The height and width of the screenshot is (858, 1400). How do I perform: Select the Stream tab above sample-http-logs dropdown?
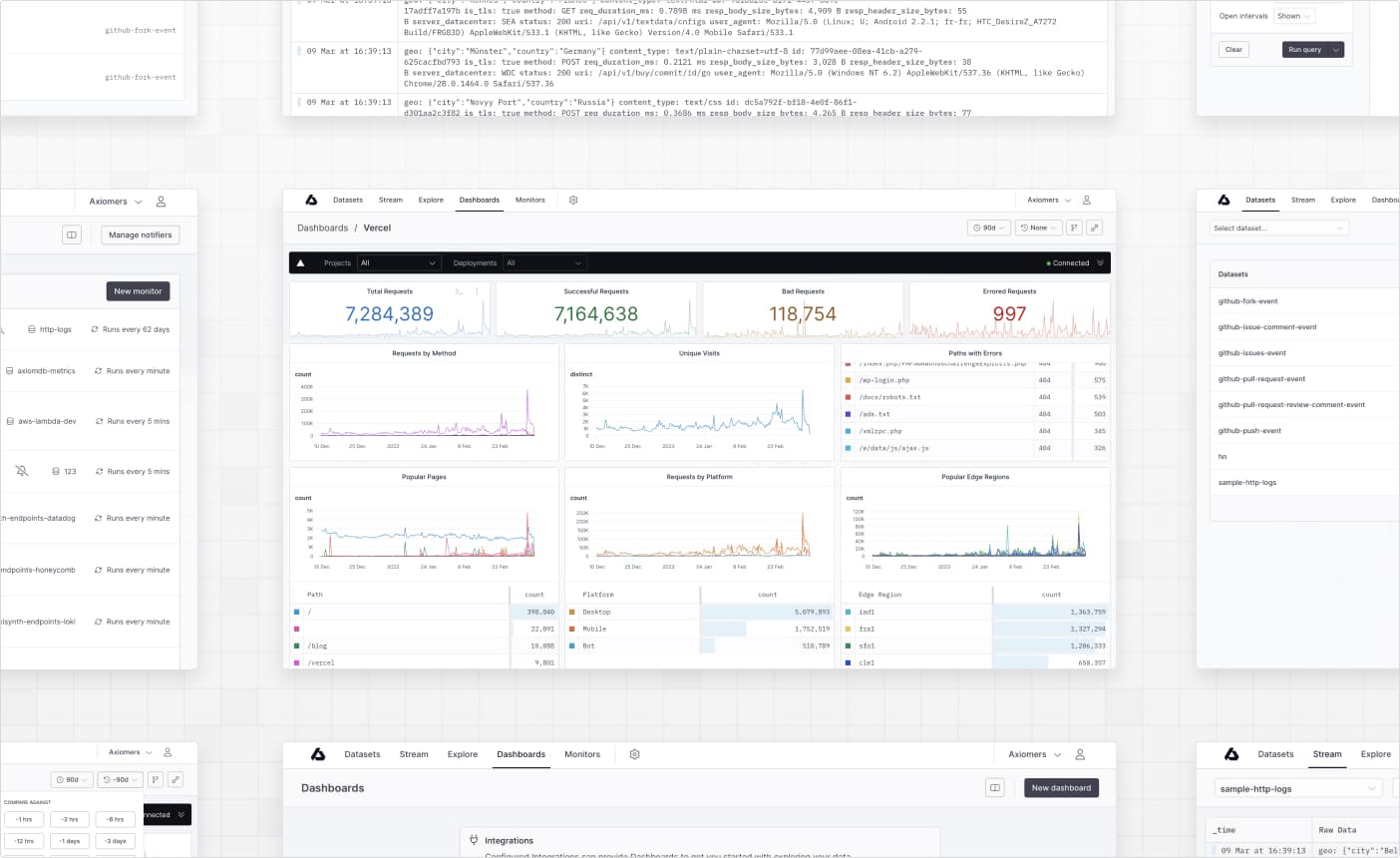pyautogui.click(x=1327, y=754)
